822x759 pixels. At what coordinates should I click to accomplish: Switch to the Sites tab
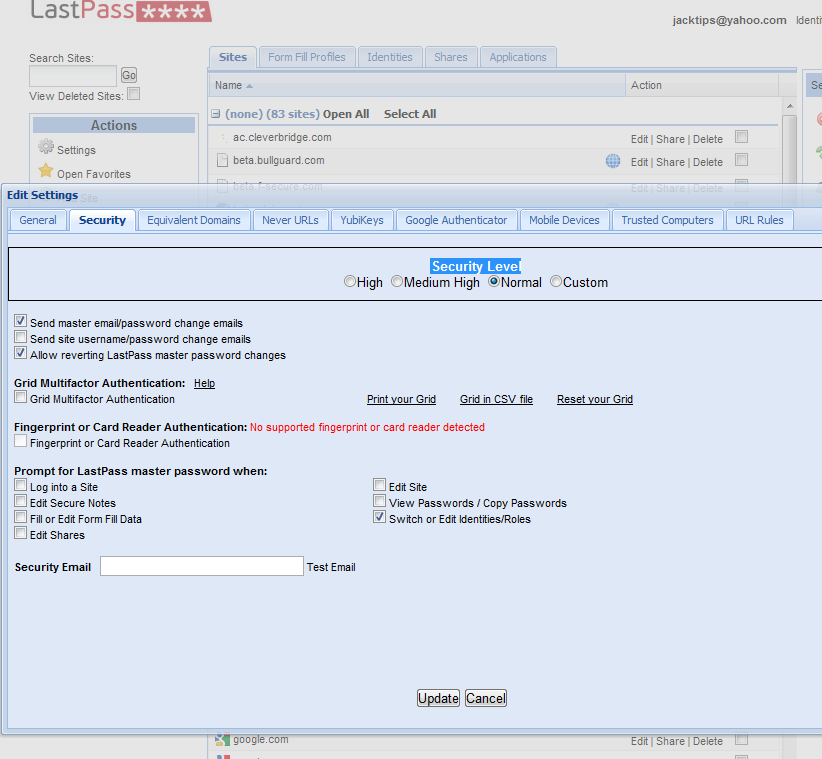[x=233, y=57]
